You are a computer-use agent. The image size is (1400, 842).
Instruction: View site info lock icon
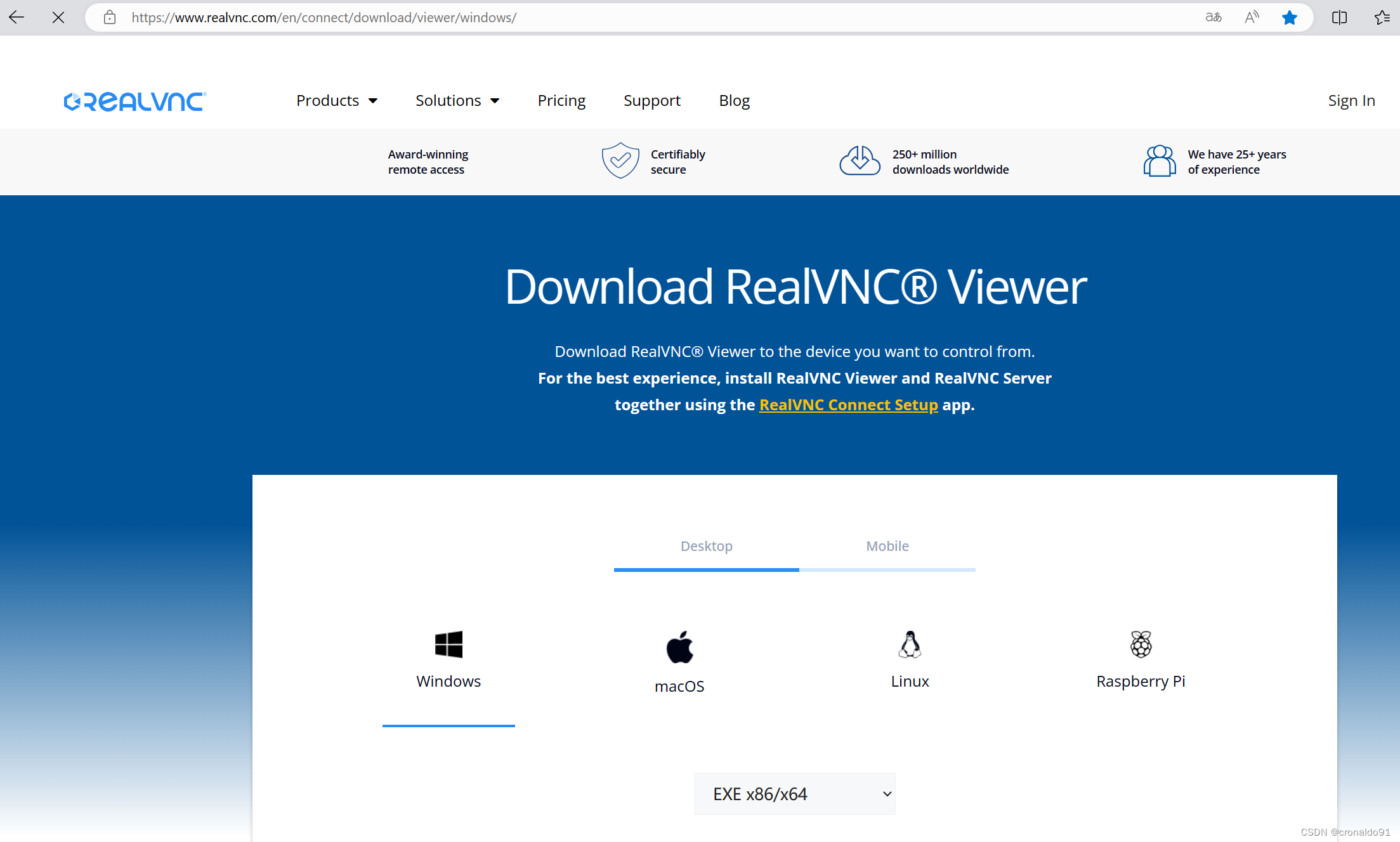pyautogui.click(x=110, y=18)
